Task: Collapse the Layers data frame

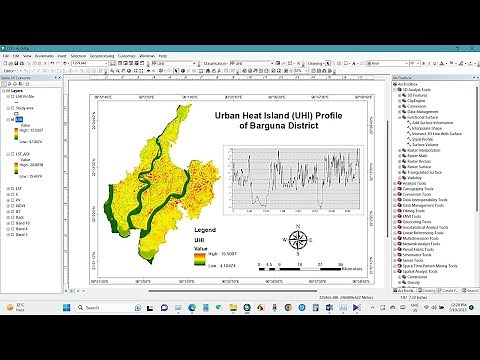Action: pyautogui.click(x=3, y=91)
